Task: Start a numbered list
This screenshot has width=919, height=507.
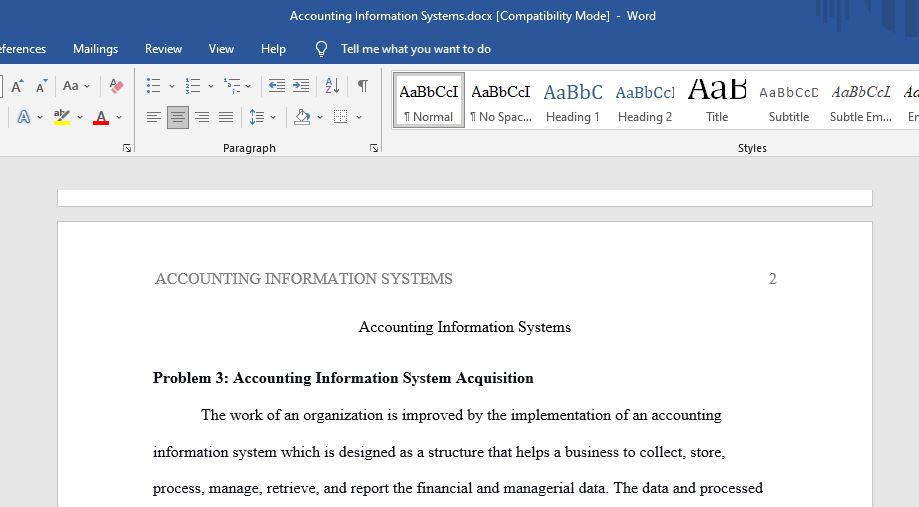Action: pyautogui.click(x=193, y=86)
